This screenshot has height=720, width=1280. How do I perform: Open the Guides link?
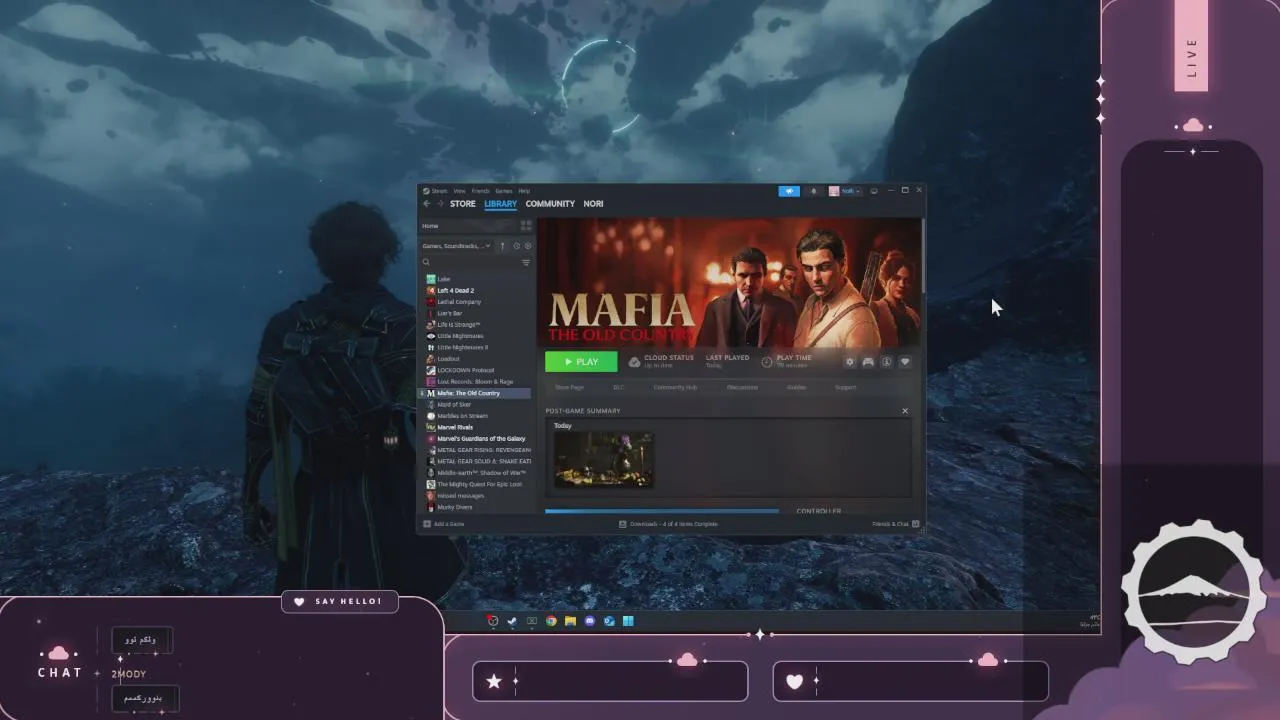tap(796, 387)
